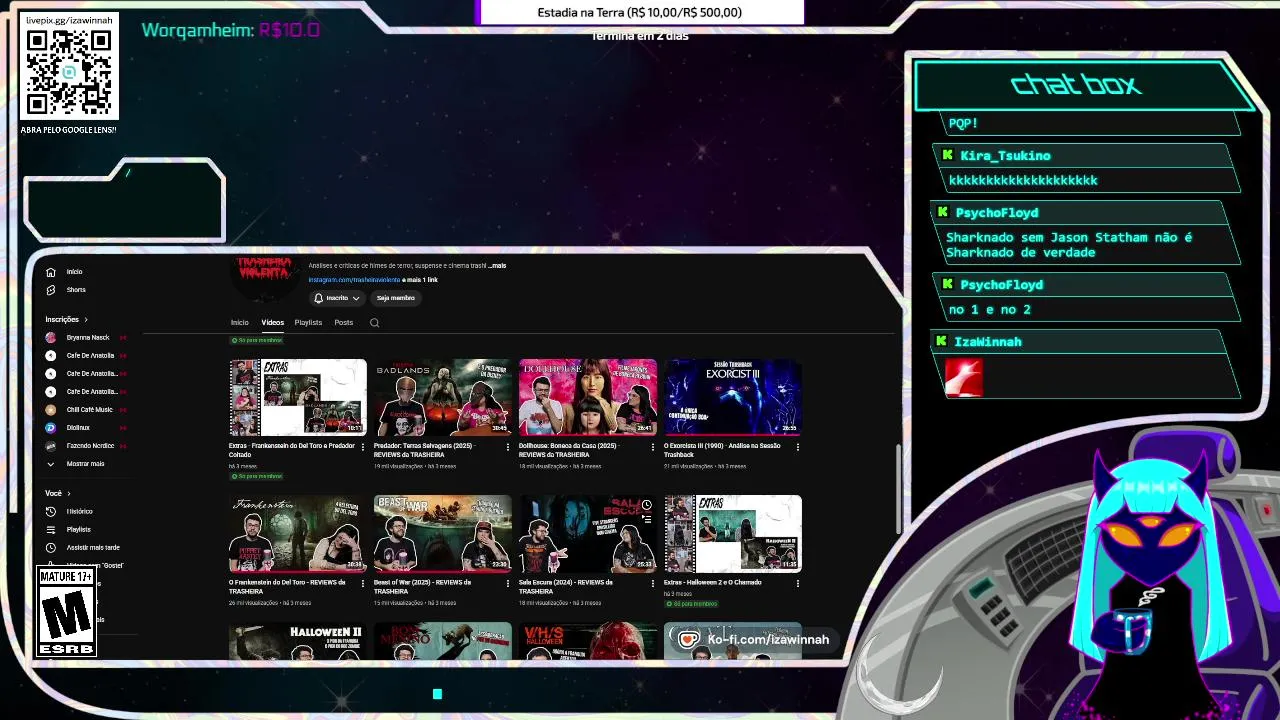Open the Início home icon in sidebar
The image size is (1280, 720).
(x=51, y=272)
